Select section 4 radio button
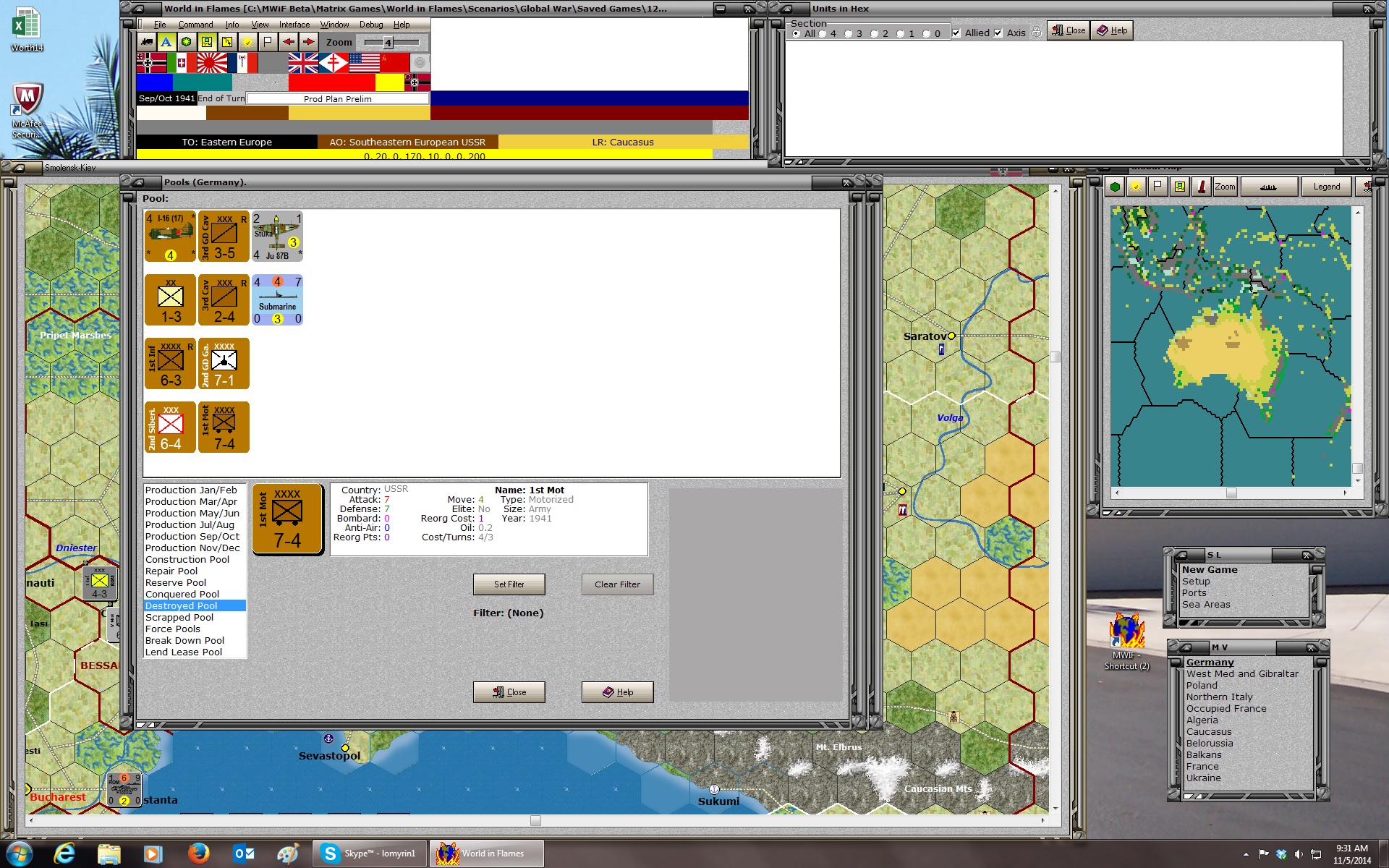 [823, 33]
